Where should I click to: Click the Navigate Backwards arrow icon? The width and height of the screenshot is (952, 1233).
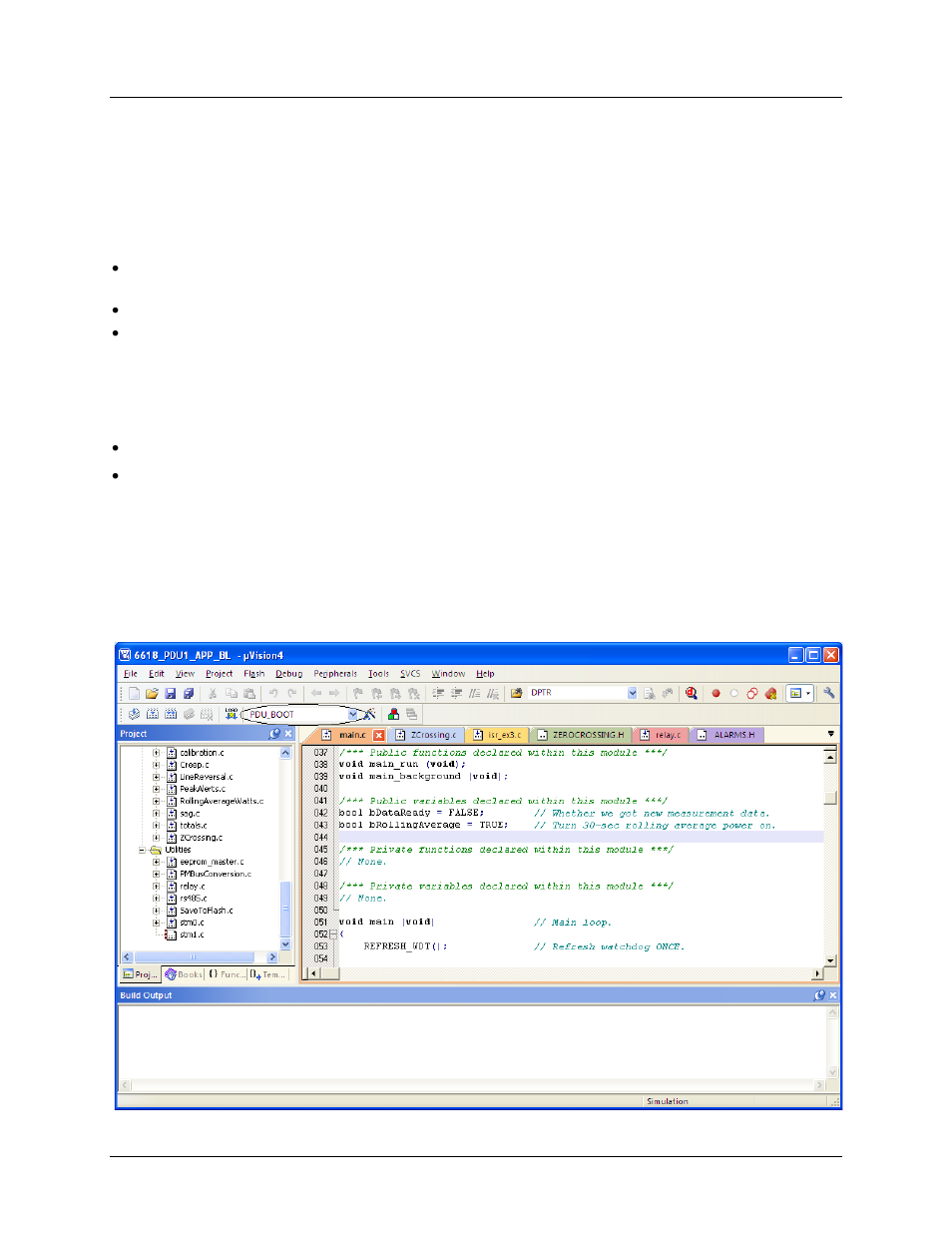[316, 693]
